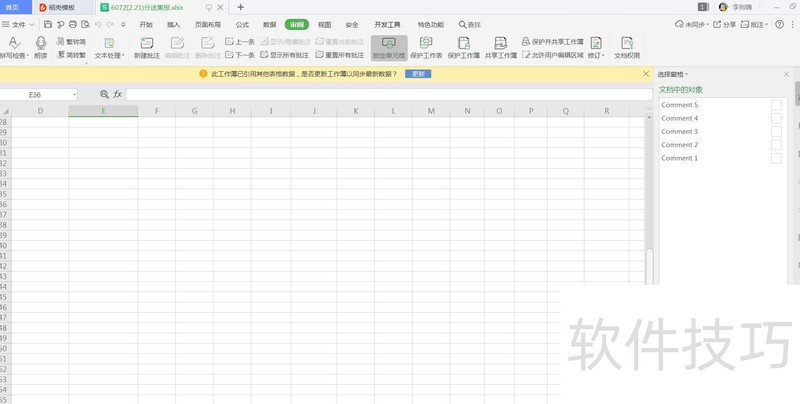
Task: Show all comments (显示所有批注)
Action: click(285, 55)
